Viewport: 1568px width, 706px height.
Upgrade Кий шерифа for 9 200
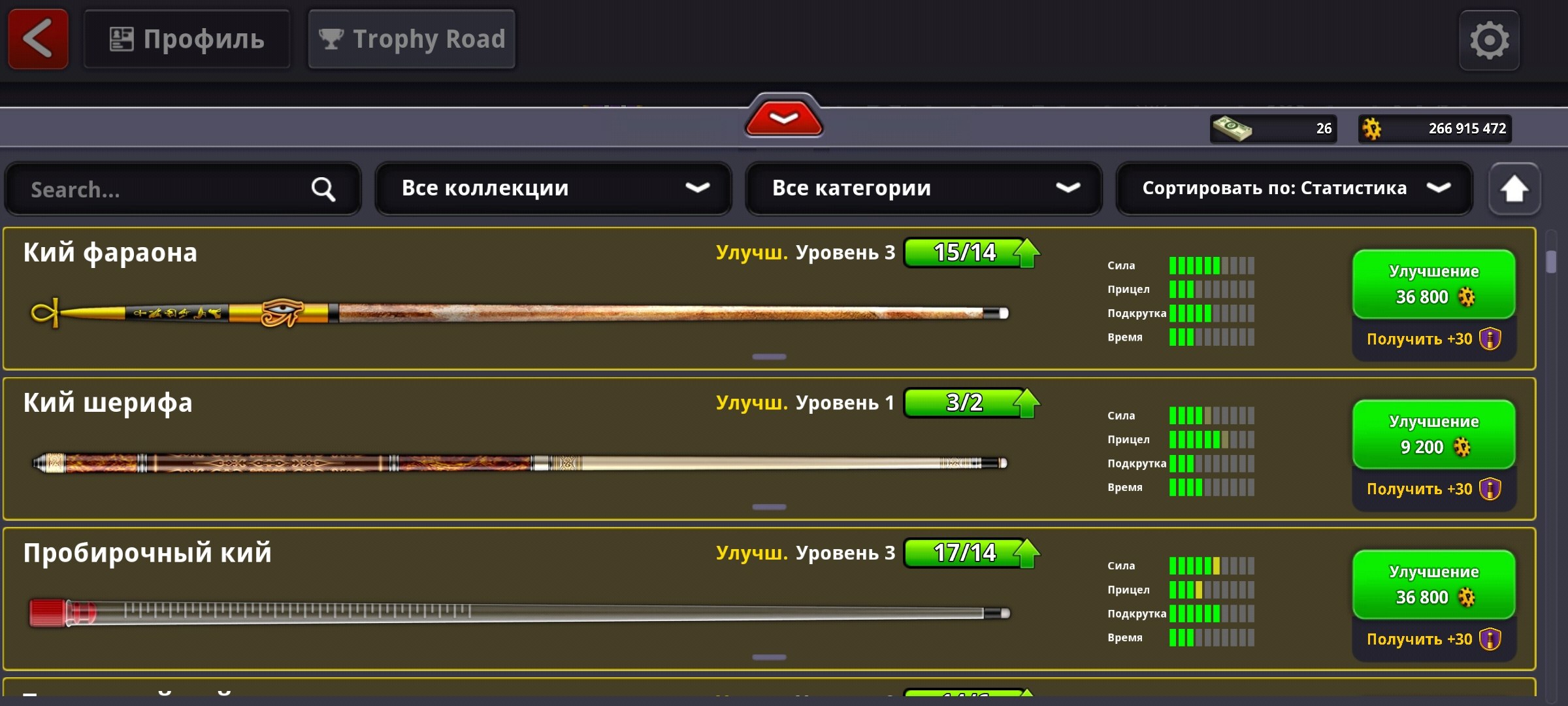(x=1434, y=434)
